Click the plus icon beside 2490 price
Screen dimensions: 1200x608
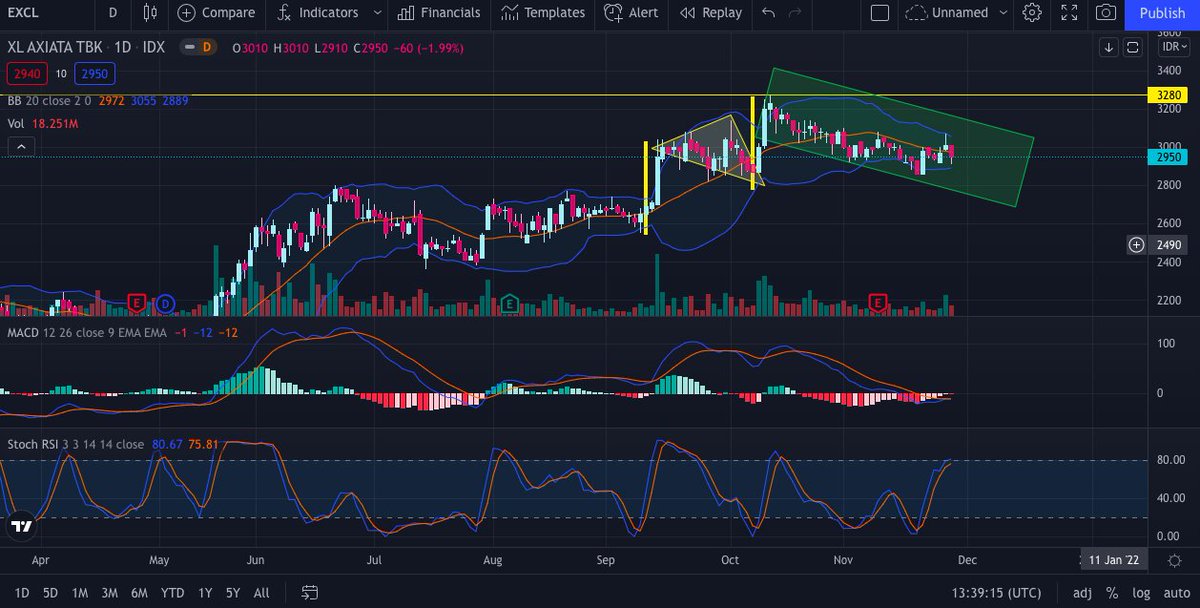tap(1136, 245)
